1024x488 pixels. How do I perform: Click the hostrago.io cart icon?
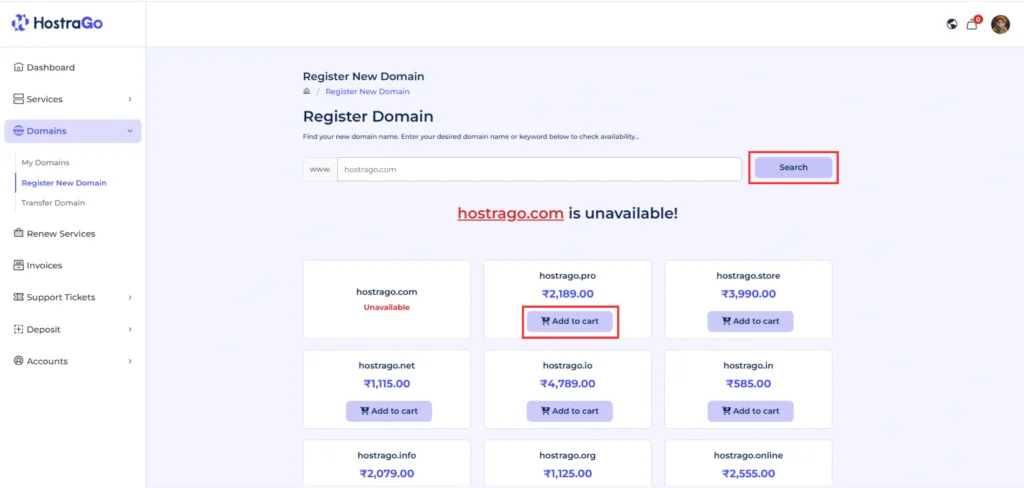pyautogui.click(x=545, y=411)
